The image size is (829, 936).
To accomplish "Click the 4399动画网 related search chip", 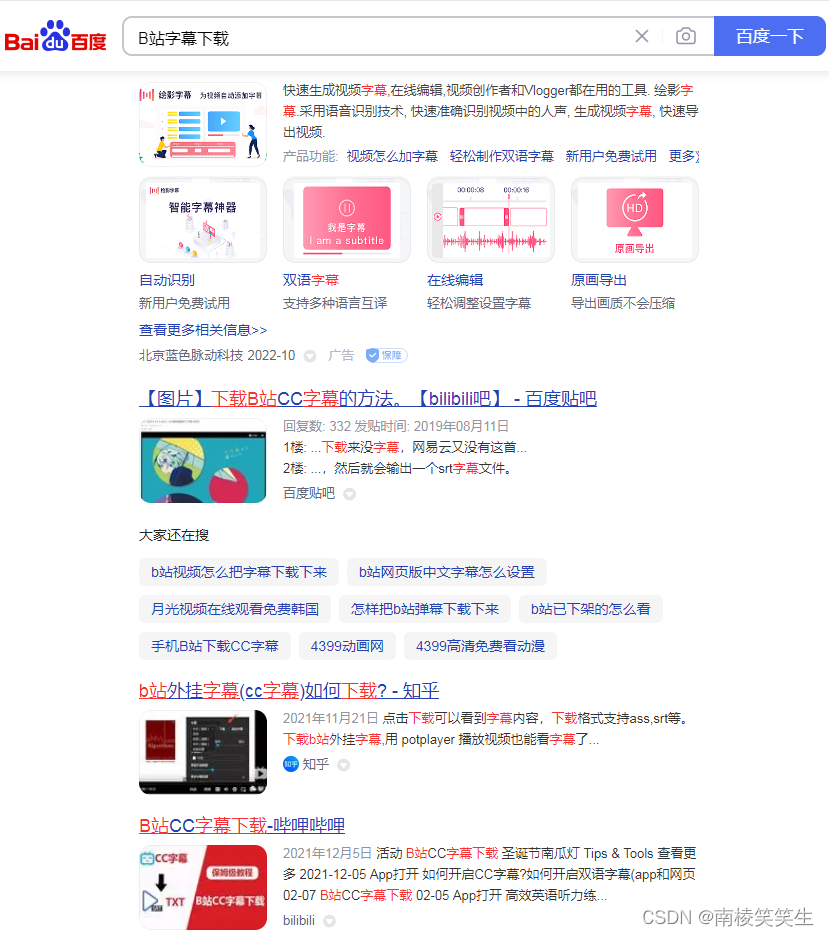I will coord(347,646).
